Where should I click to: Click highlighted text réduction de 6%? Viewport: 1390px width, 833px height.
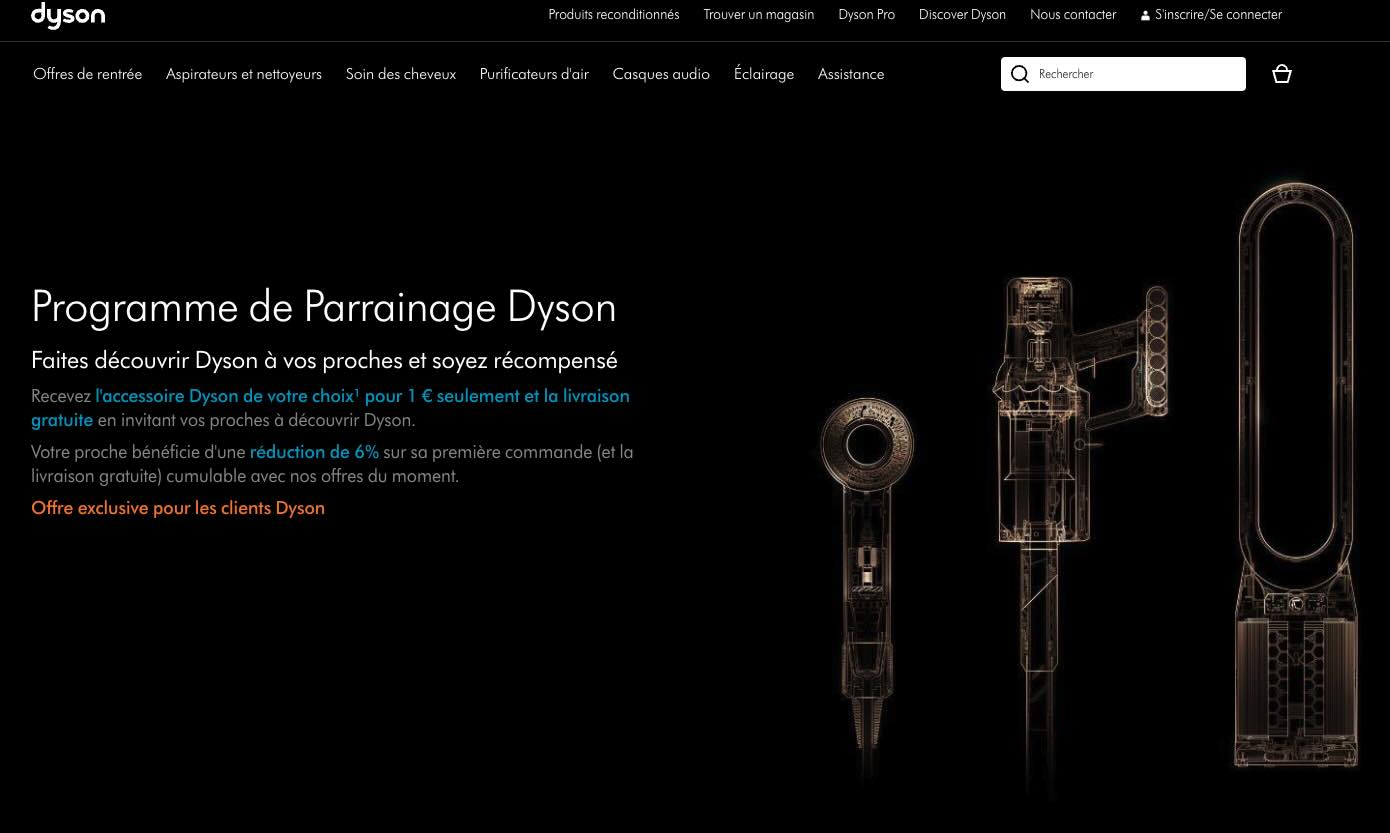[314, 452]
